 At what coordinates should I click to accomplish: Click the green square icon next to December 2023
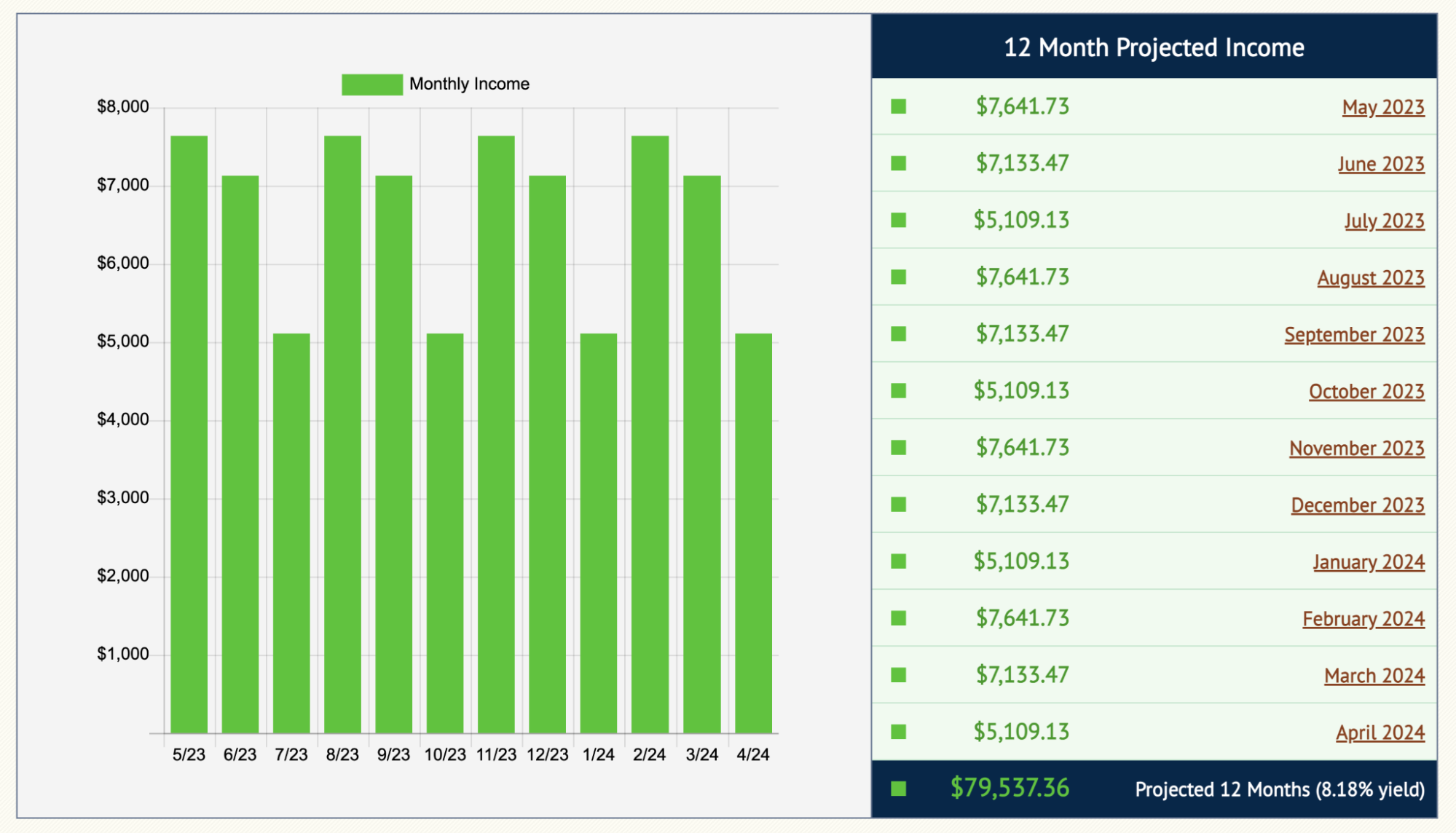[898, 505]
